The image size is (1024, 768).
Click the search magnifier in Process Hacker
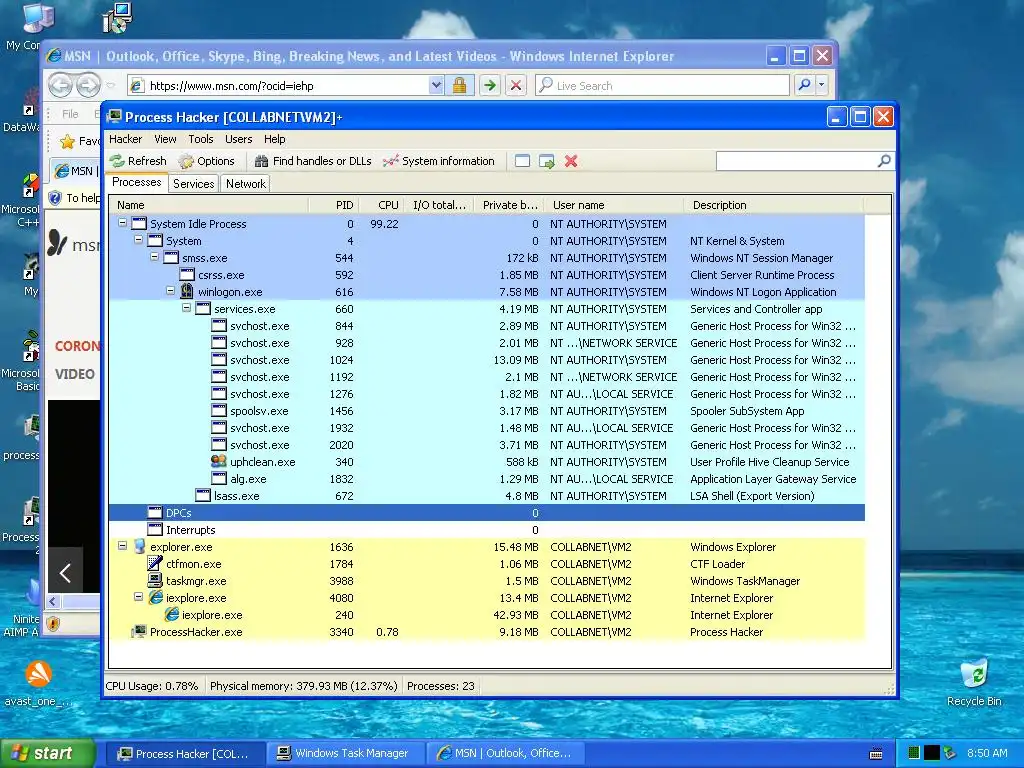coord(884,161)
